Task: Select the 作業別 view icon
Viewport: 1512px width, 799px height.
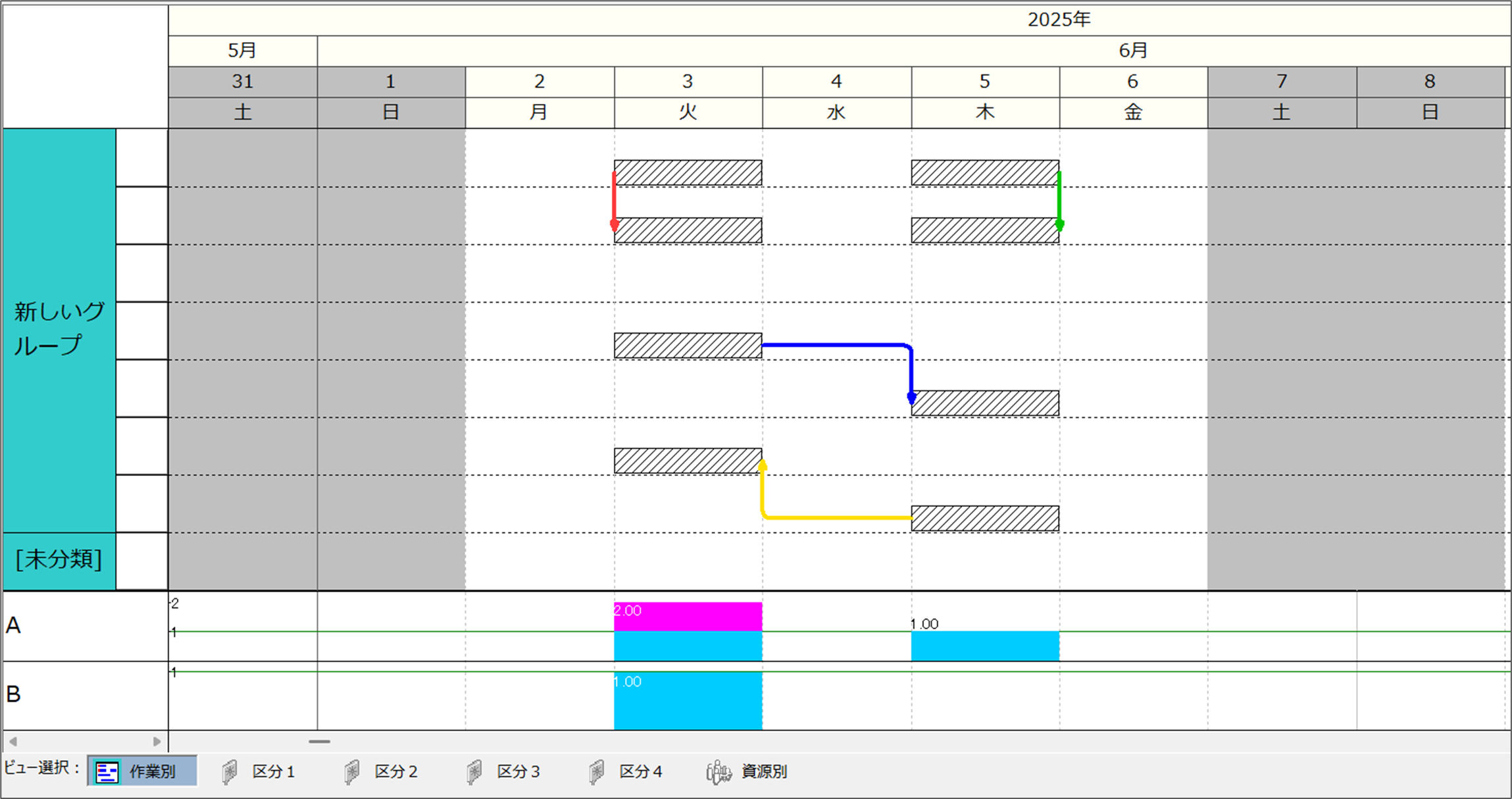Action: pos(107,771)
